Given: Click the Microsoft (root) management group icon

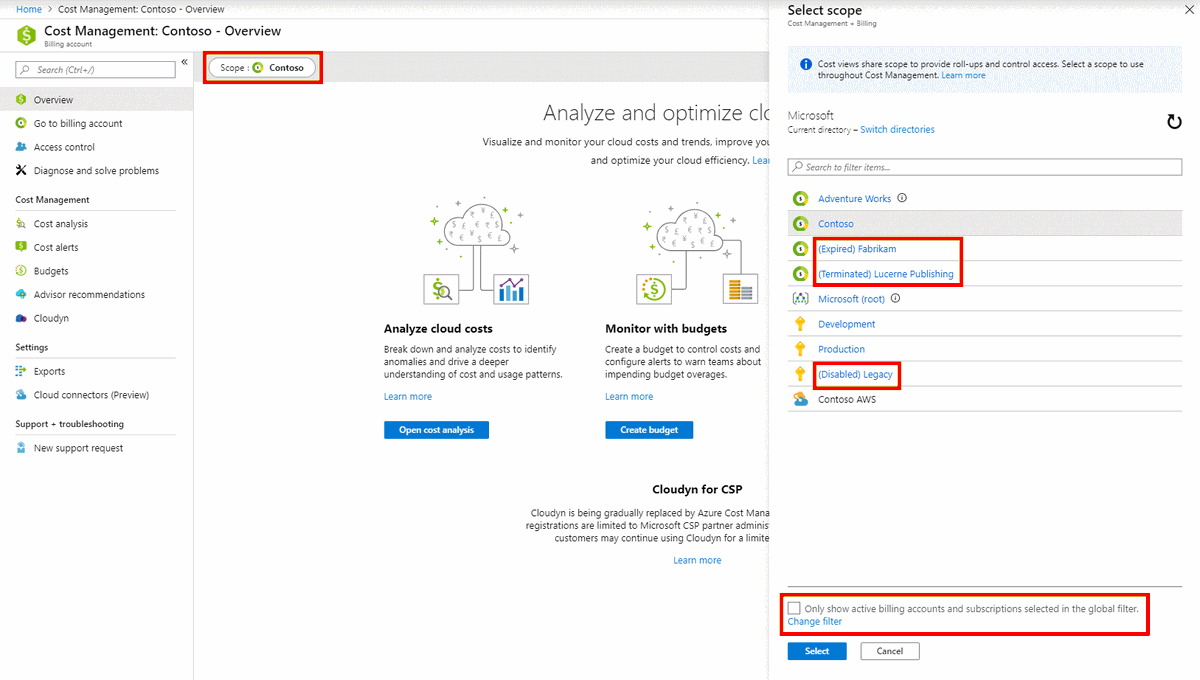Looking at the screenshot, I should [x=800, y=299].
